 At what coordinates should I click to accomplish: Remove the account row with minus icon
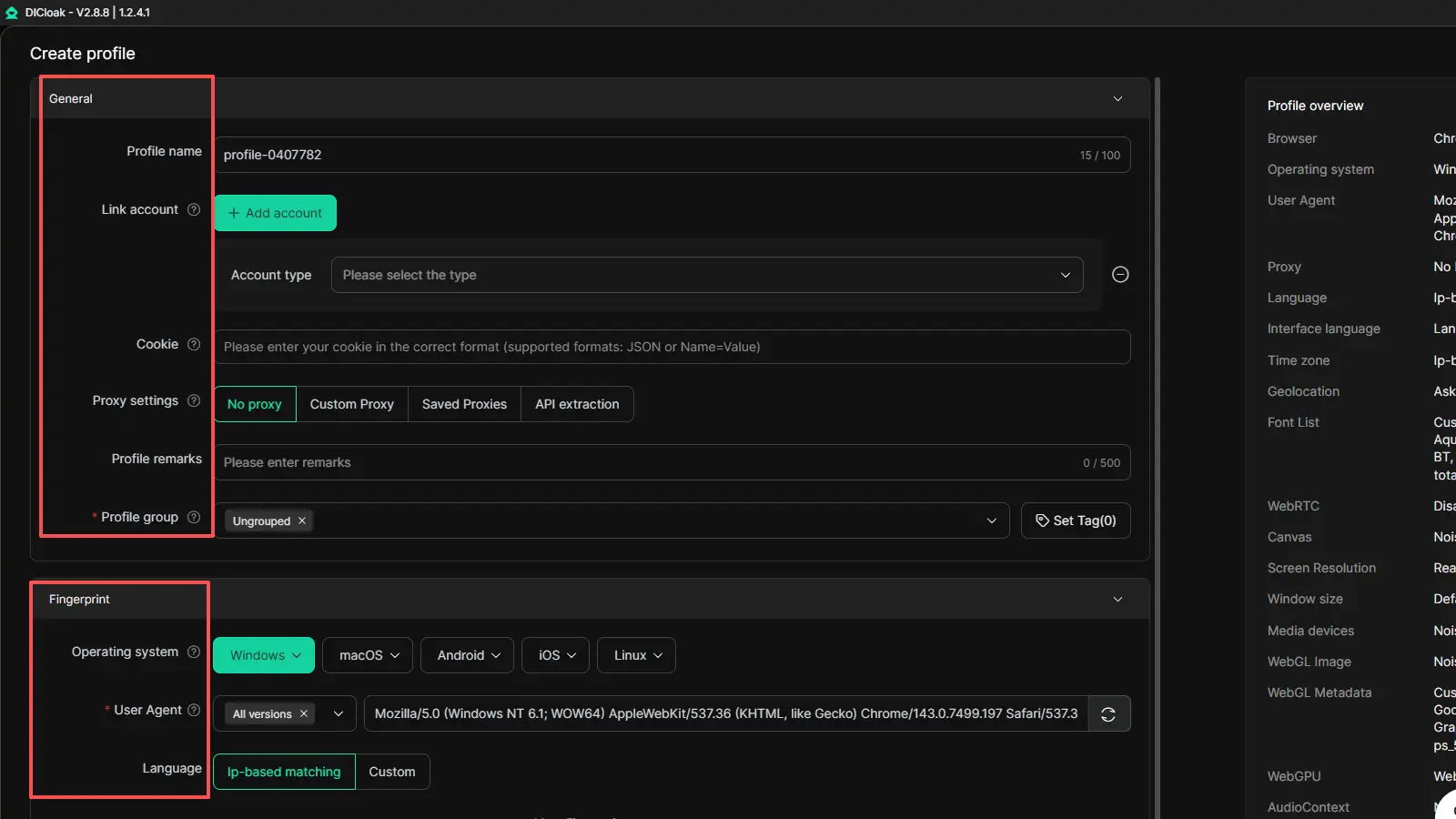[1120, 275]
